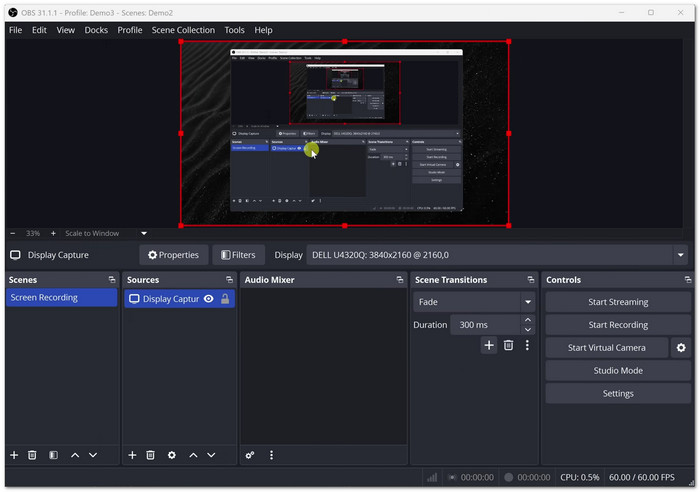This screenshot has height=492, width=700.
Task: Select the Screen Recording scene
Action: click(x=62, y=297)
